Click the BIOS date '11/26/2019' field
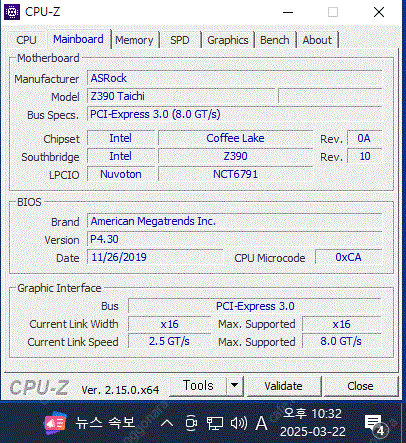Viewport: 406px width, 443px height. coord(155,257)
